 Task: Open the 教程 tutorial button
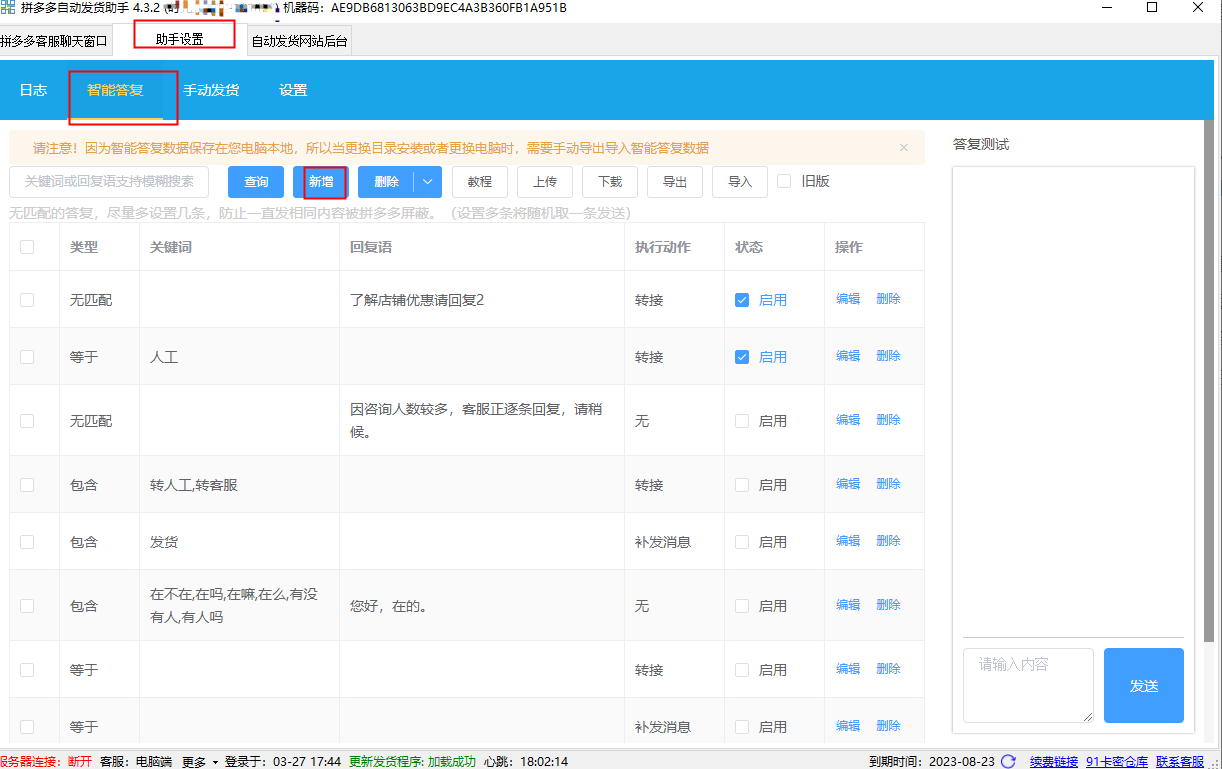pos(480,182)
